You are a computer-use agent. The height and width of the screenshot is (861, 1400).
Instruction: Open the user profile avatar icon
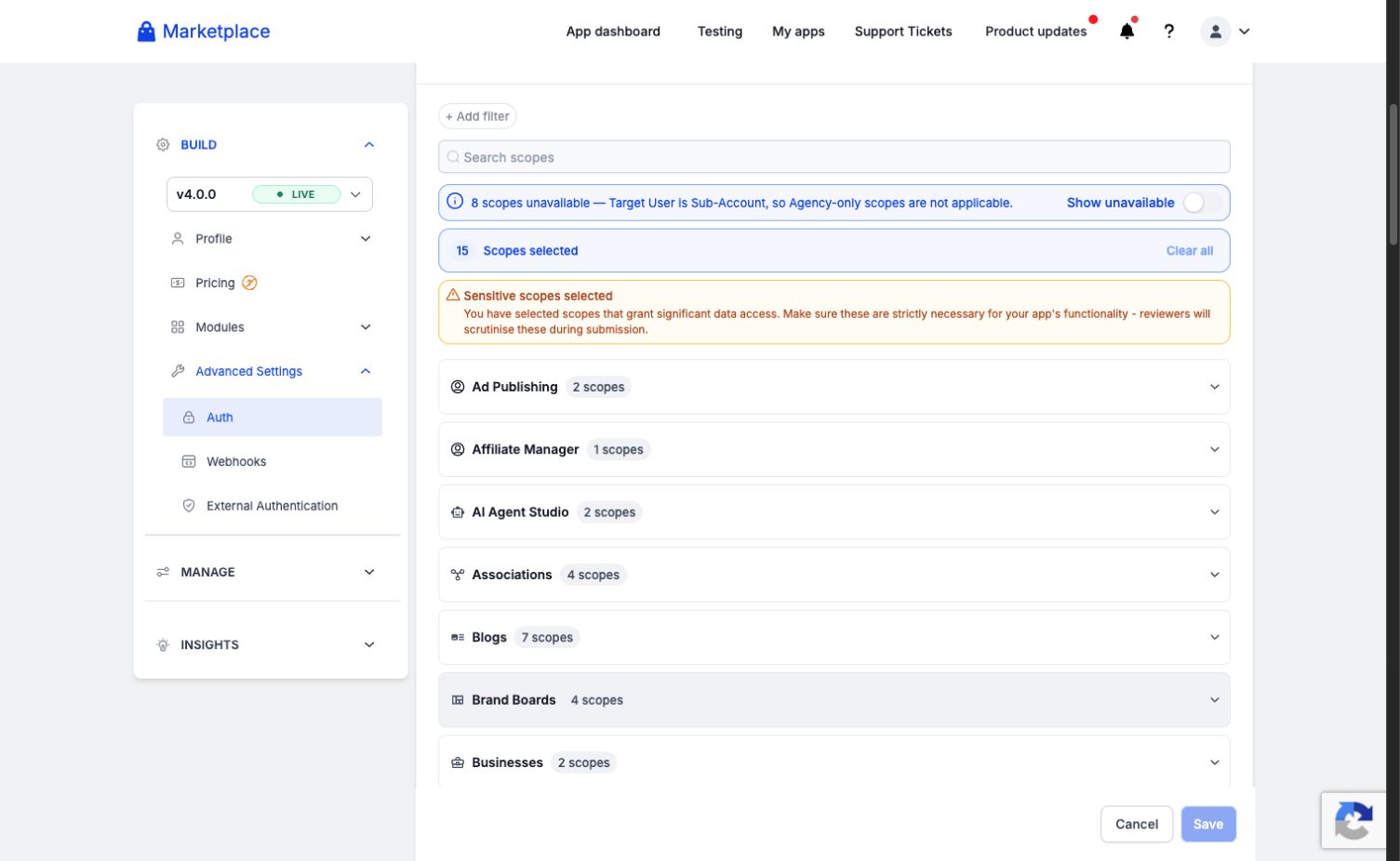(x=1215, y=32)
